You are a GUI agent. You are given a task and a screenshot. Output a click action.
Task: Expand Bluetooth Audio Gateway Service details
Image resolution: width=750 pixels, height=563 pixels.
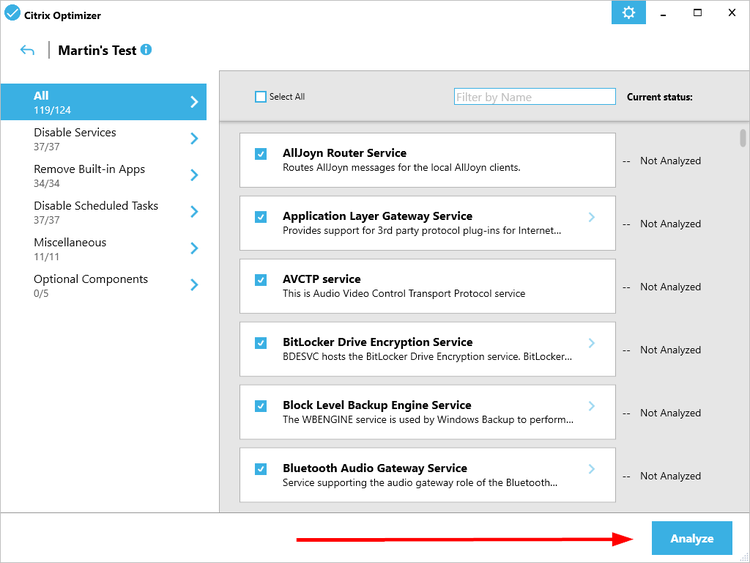592,469
